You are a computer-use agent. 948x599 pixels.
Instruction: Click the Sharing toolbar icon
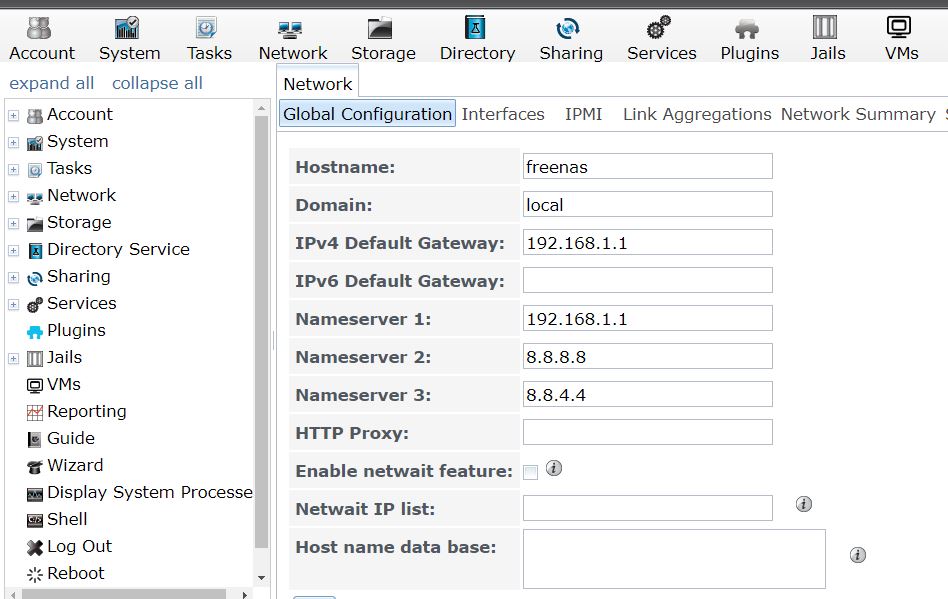point(570,39)
